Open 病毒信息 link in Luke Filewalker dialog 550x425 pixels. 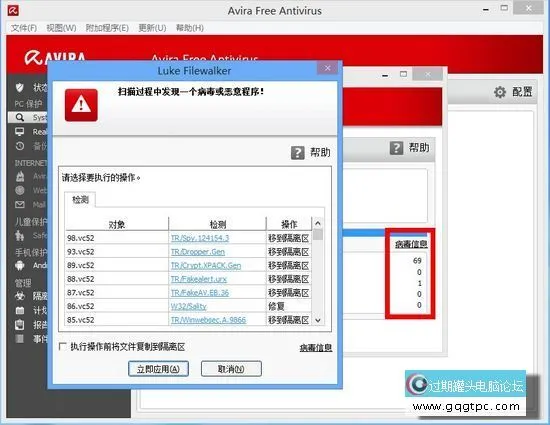pos(316,348)
